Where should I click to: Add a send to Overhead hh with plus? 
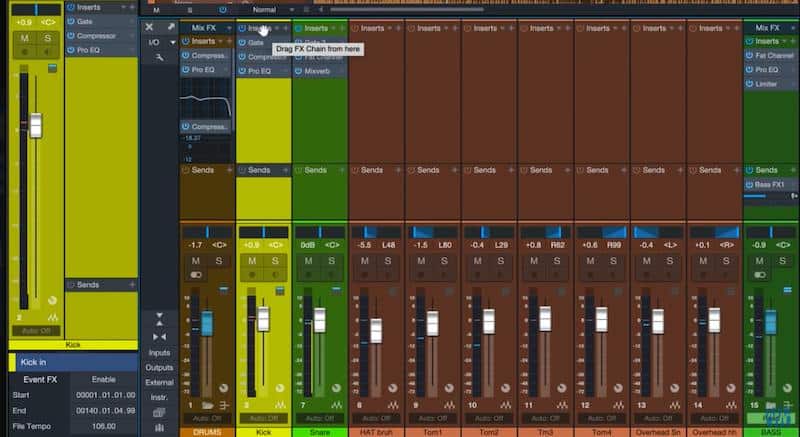(737, 170)
